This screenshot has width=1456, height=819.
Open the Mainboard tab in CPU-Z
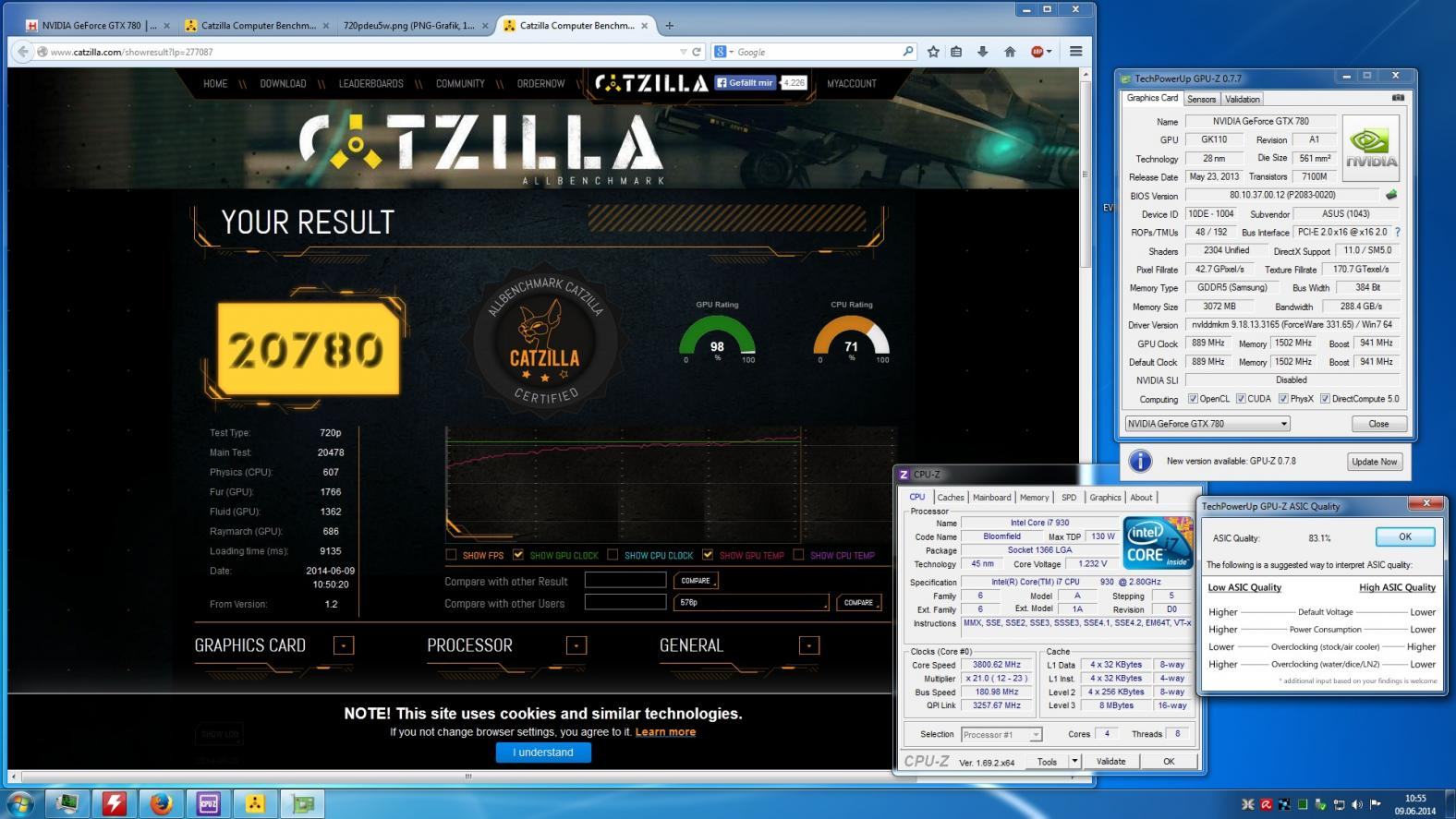[991, 498]
